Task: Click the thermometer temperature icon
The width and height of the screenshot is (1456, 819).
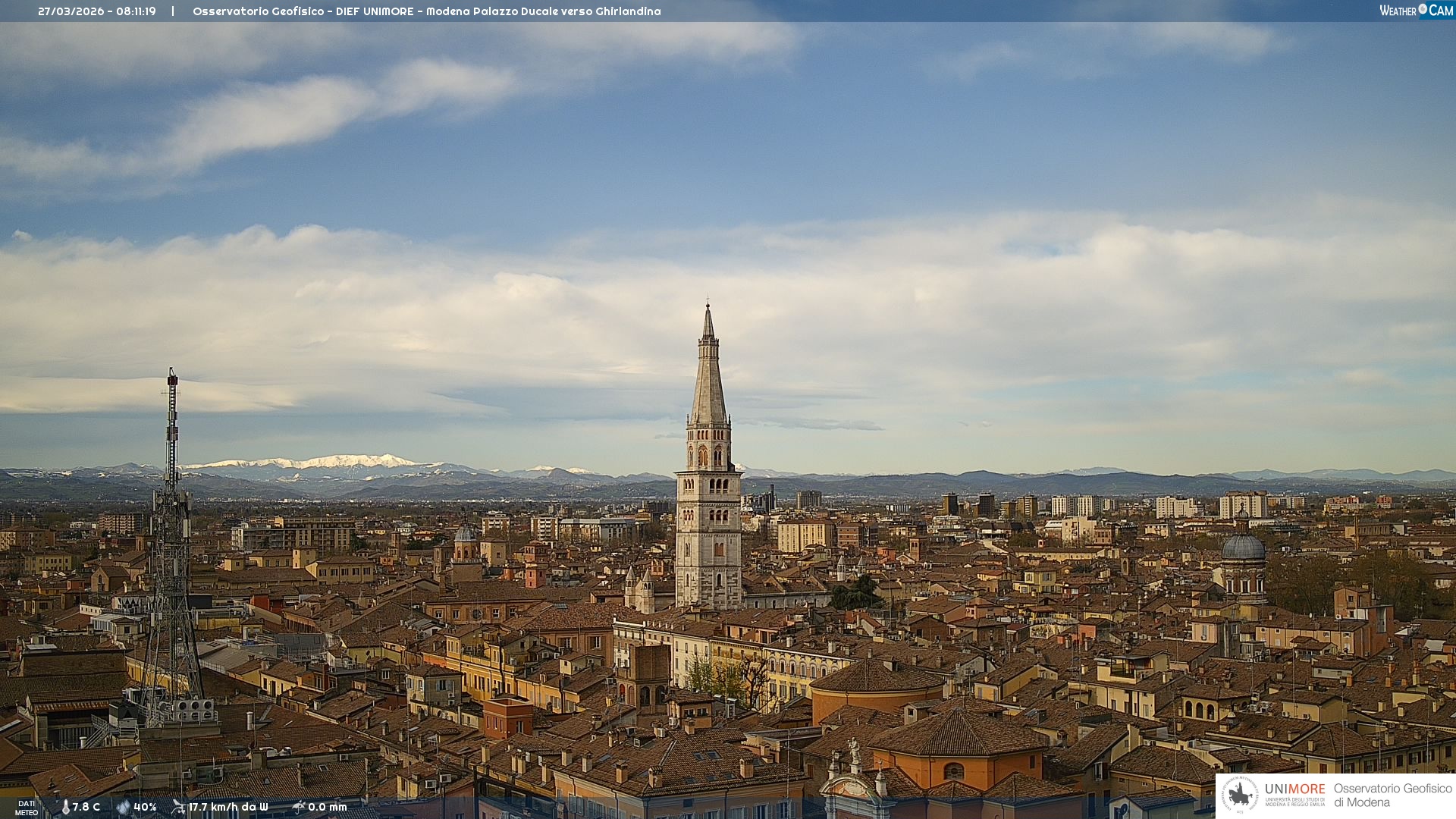Action: pos(65,807)
